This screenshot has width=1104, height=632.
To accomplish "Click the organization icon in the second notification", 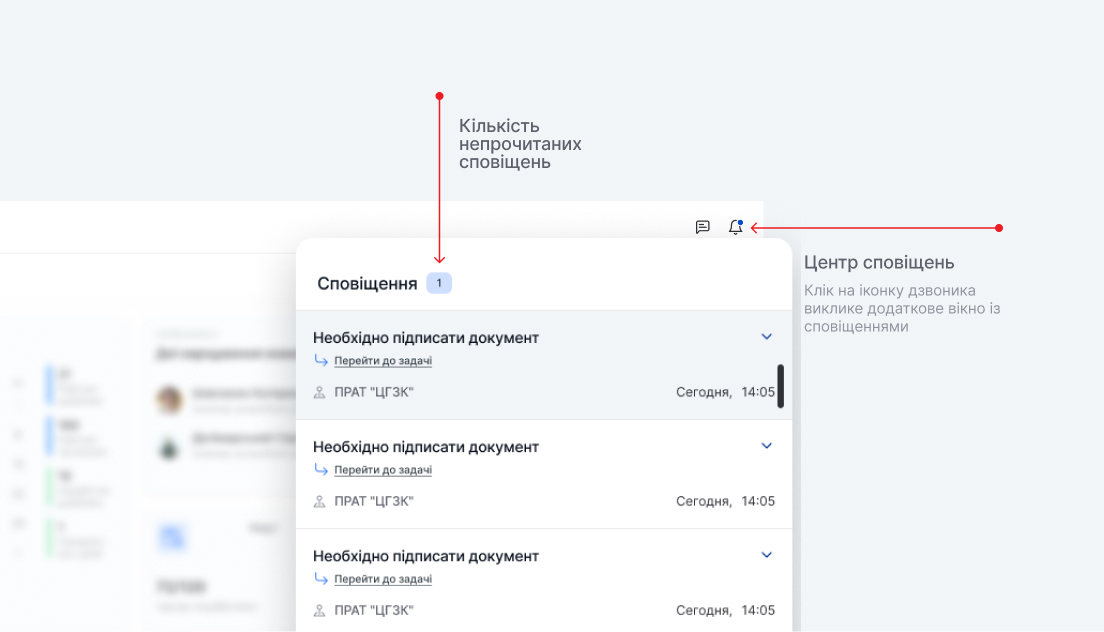I will coord(320,501).
